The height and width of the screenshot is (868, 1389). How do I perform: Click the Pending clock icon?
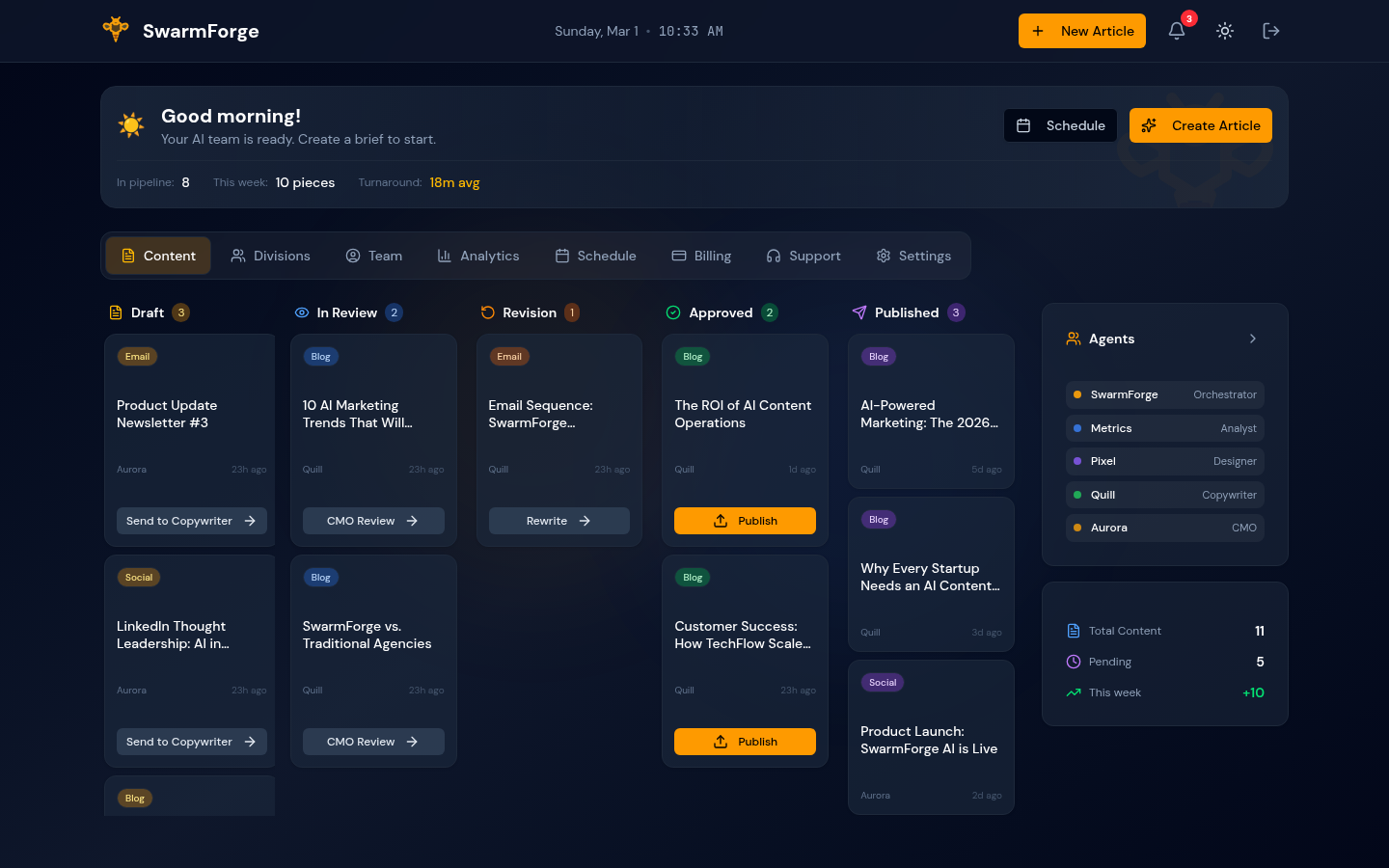point(1073,662)
